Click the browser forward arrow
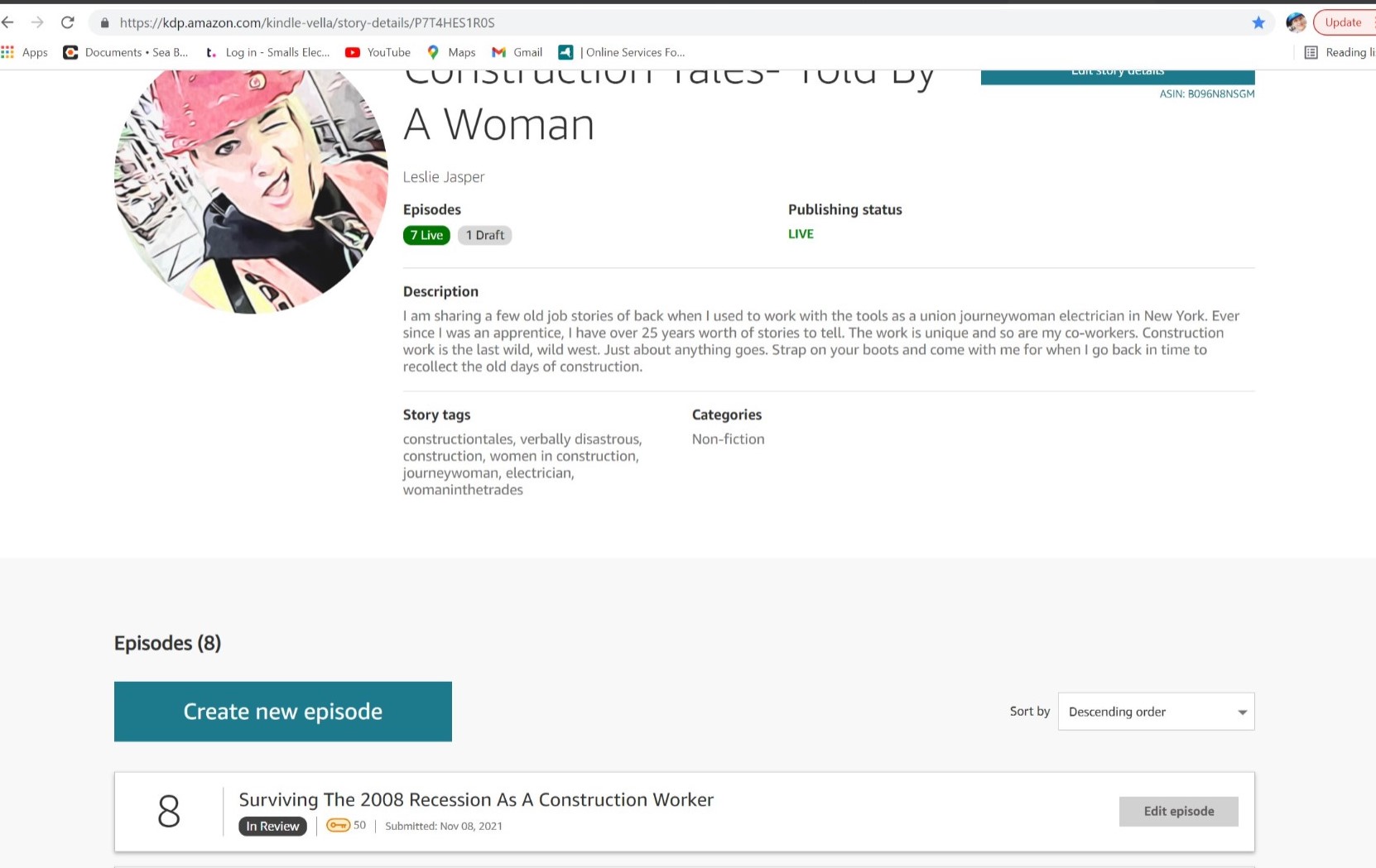The width and height of the screenshot is (1376, 868). coord(37,22)
